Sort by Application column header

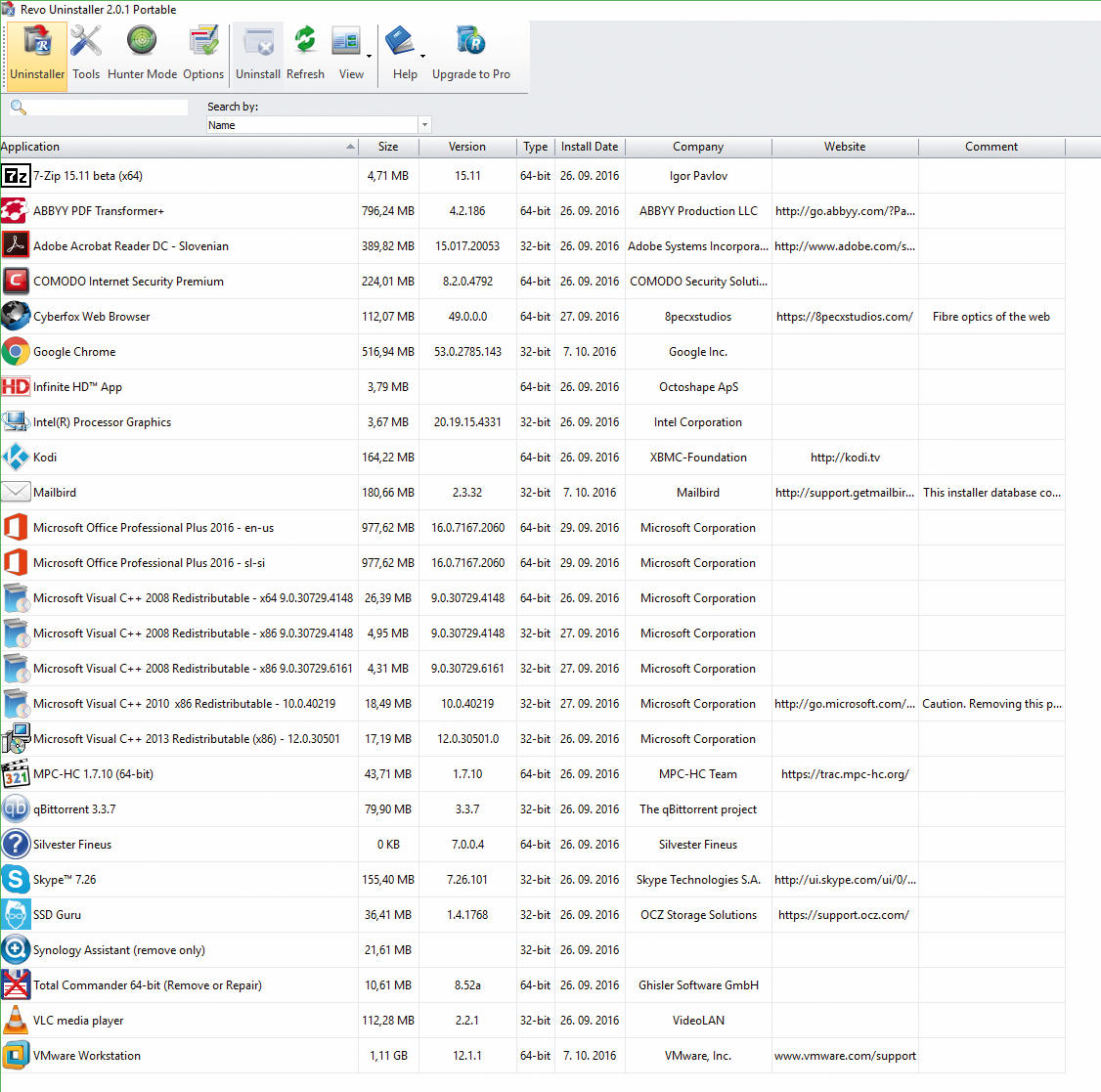coord(179,147)
